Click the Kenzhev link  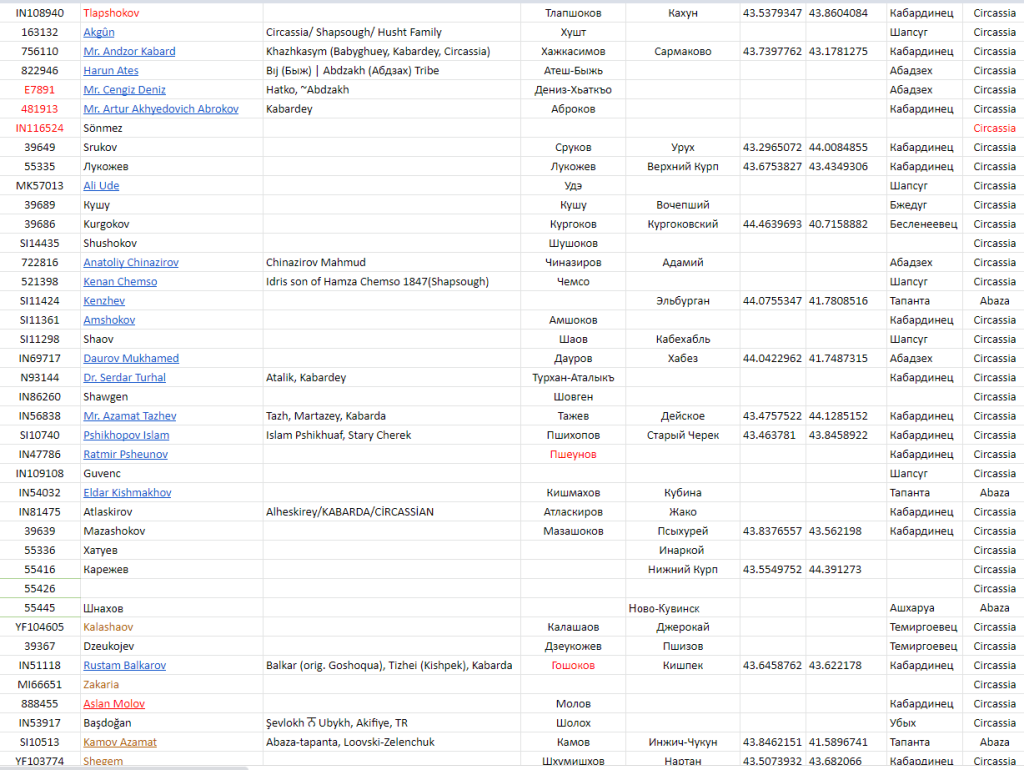click(x=104, y=301)
